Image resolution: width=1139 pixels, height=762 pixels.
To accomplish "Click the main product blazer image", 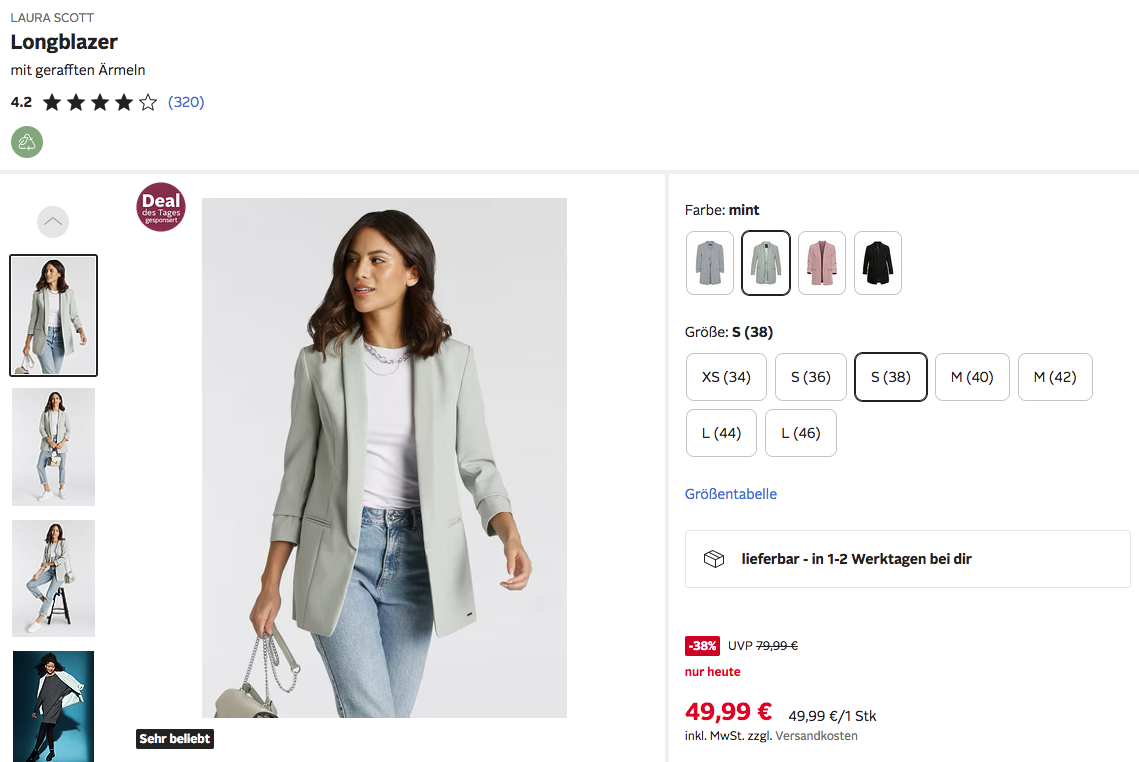I will (x=384, y=457).
